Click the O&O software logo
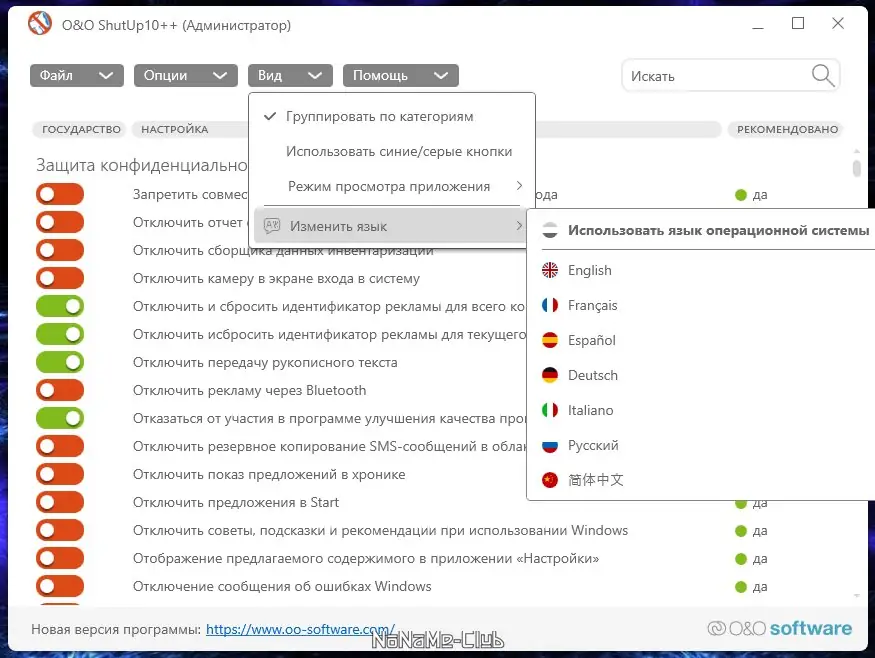The width and height of the screenshot is (875, 658). point(780,628)
